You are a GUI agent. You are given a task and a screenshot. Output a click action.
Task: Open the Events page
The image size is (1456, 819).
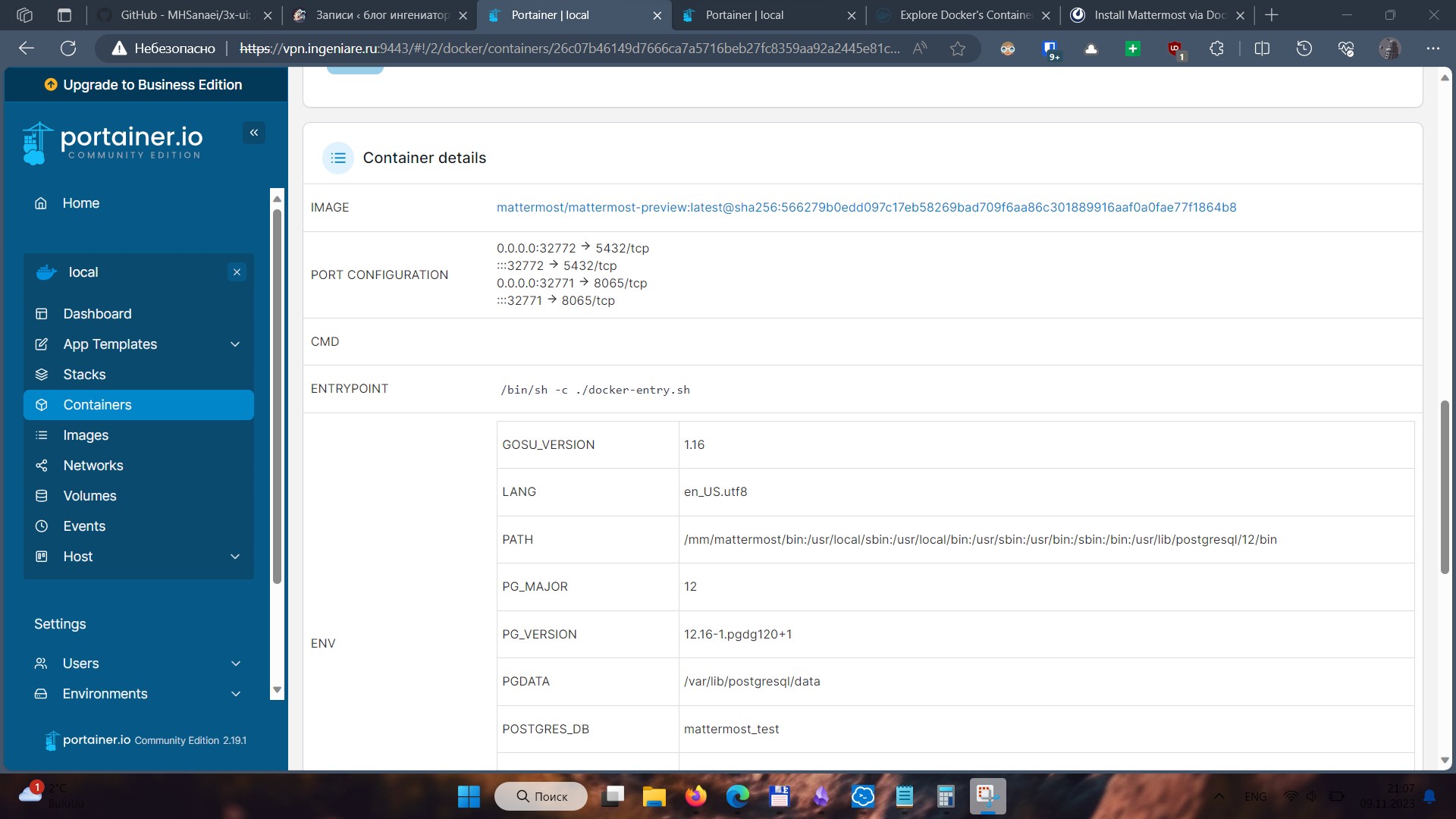click(x=138, y=526)
